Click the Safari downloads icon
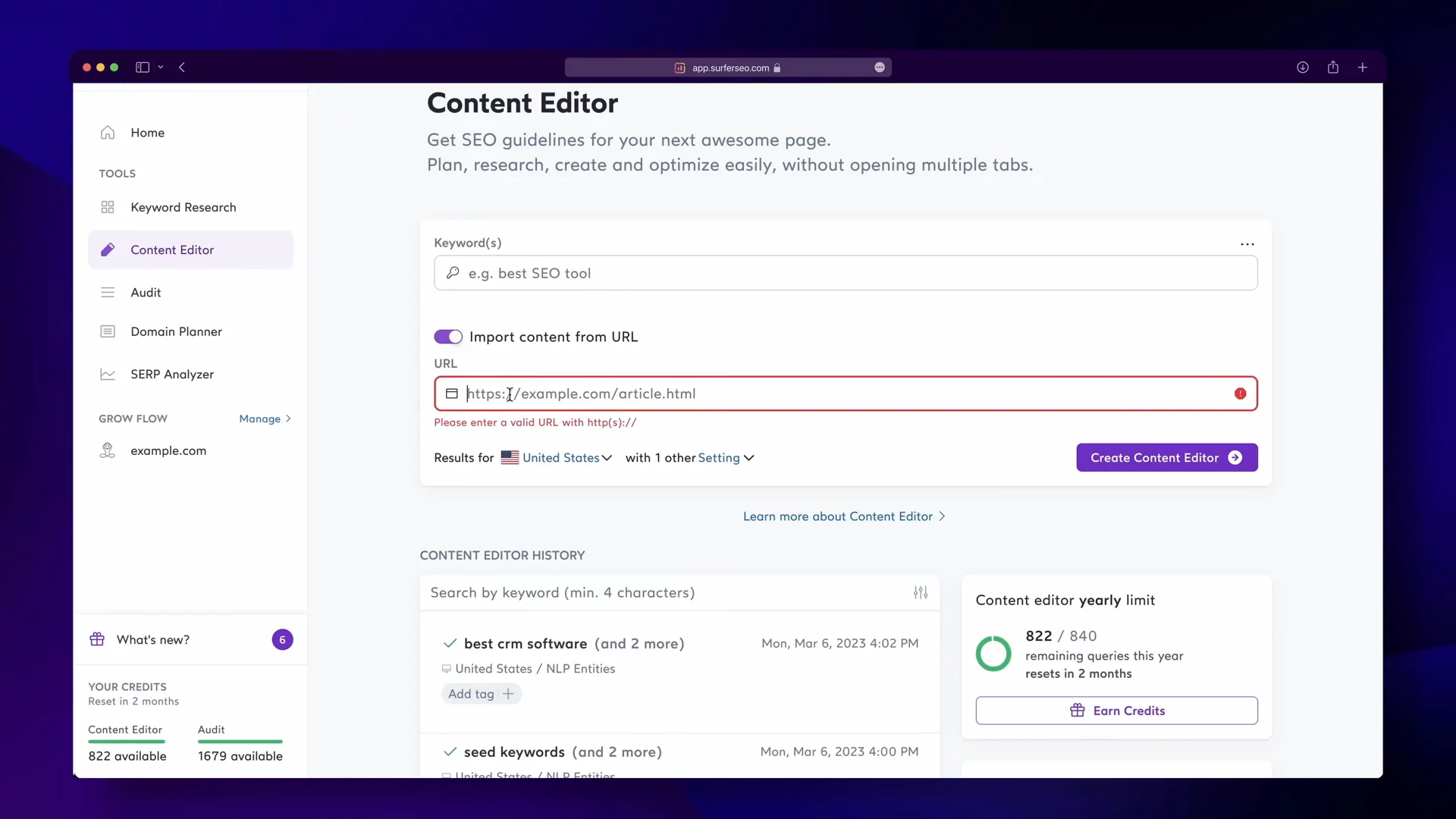This screenshot has height=819, width=1456. pyautogui.click(x=1302, y=67)
